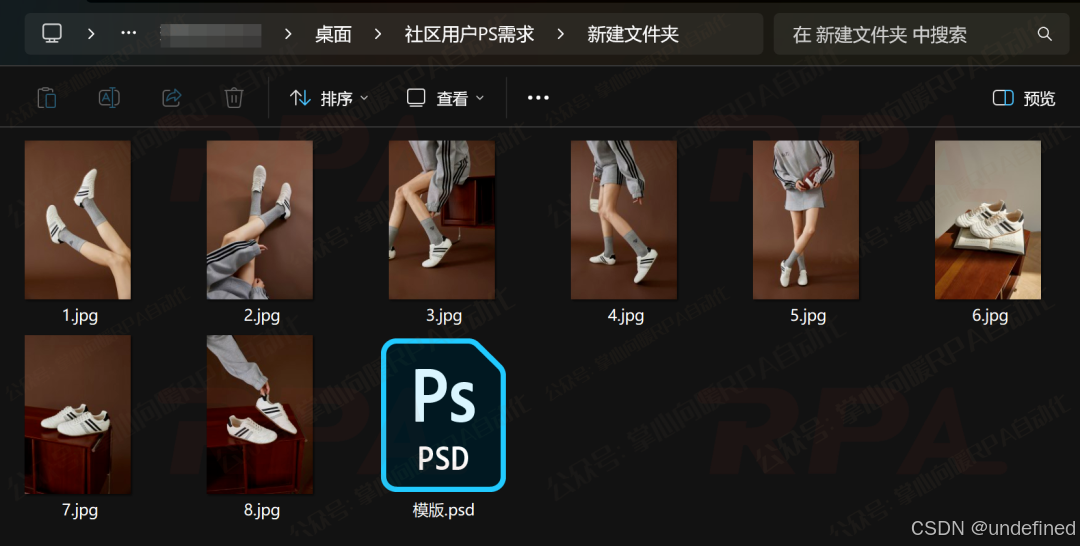Screen dimensions: 1080x546
Task: Open the 查看 view dropdown
Action: pos(445,98)
